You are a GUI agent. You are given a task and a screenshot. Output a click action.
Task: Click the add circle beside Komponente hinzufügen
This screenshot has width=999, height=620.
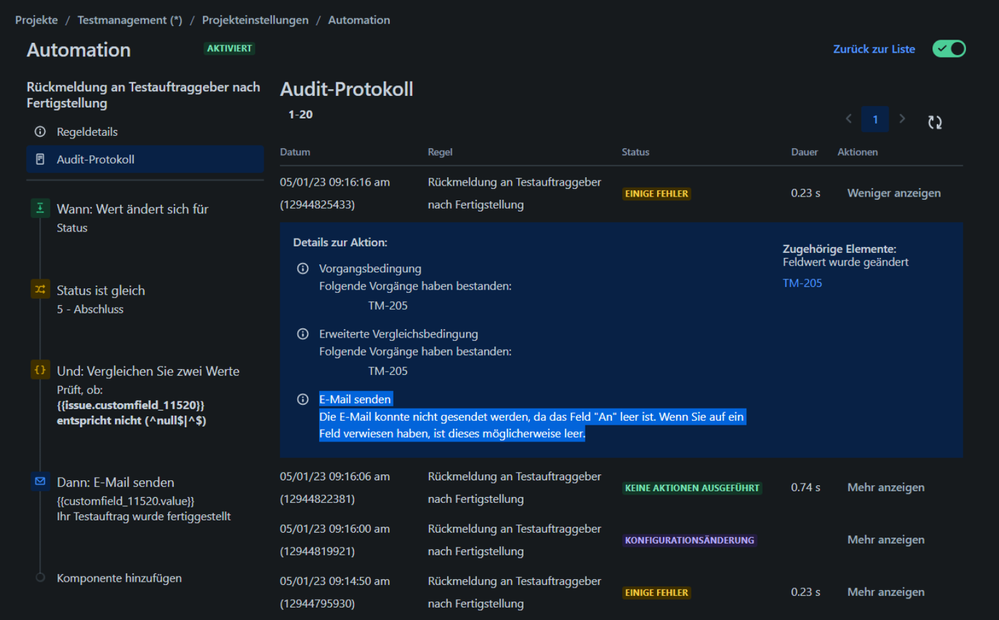[x=40, y=577]
